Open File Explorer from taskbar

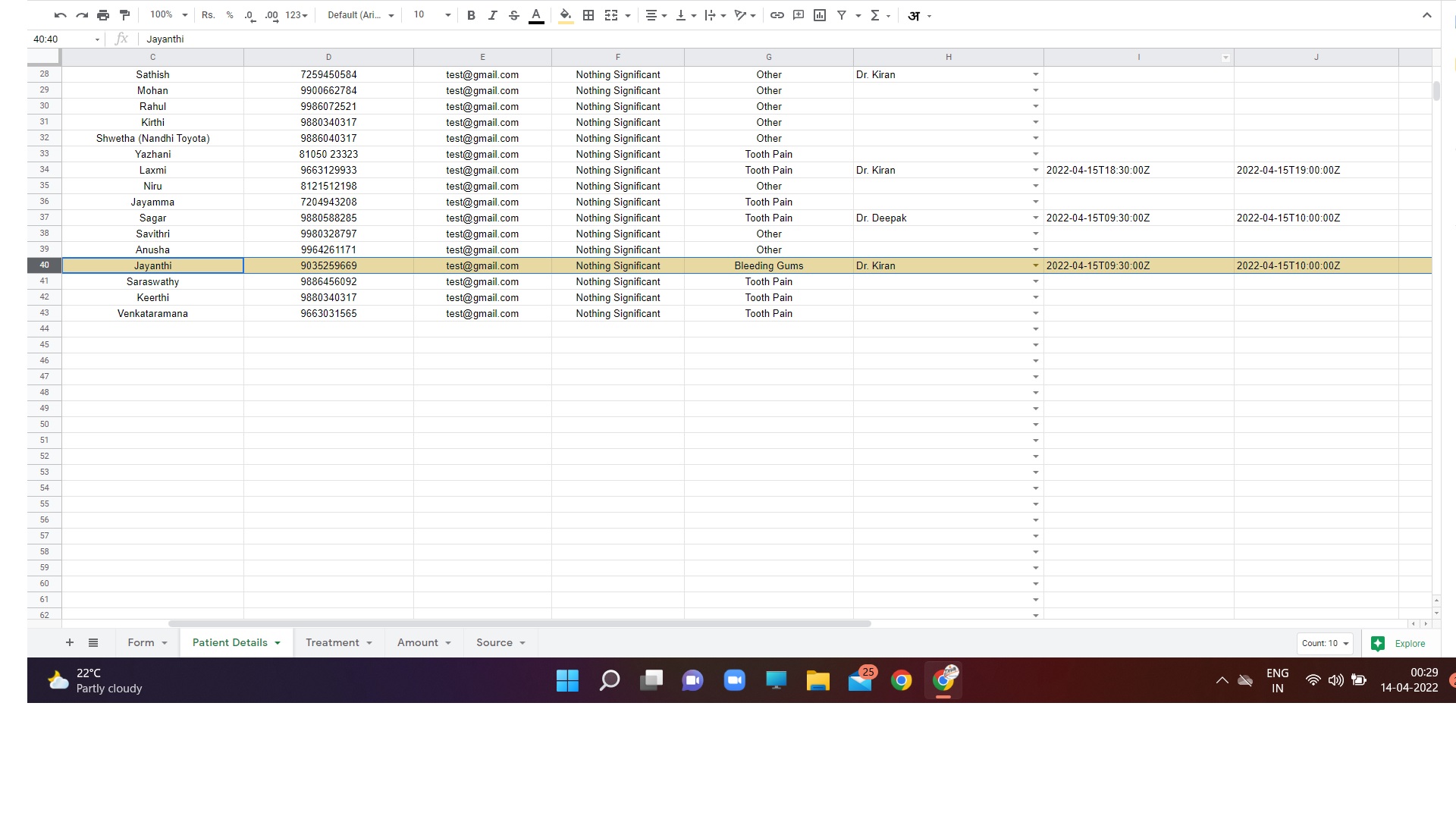[817, 680]
